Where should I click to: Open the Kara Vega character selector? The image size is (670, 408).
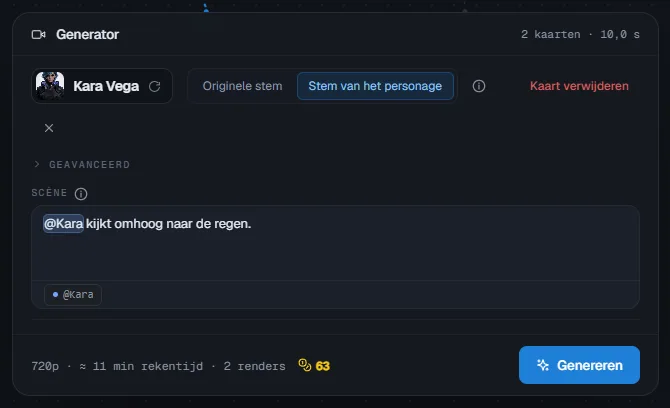(x=102, y=86)
